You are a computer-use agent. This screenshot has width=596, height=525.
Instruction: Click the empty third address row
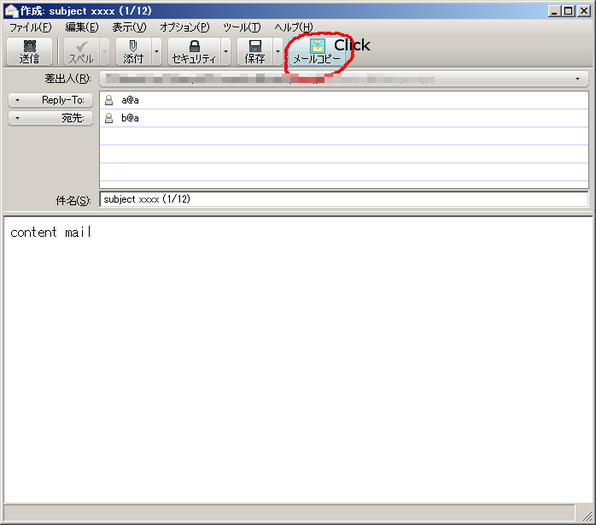344,136
